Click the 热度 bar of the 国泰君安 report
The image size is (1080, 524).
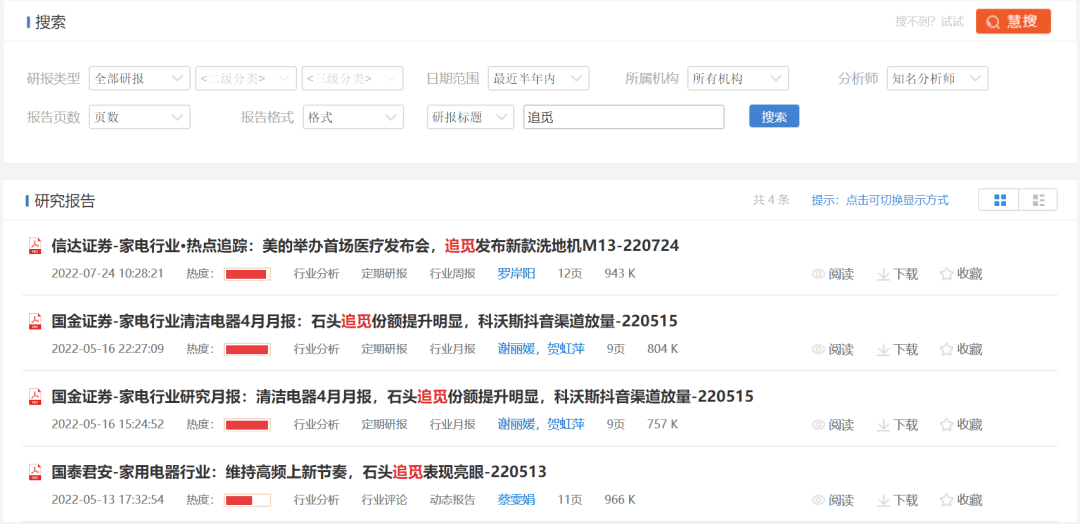coord(247,500)
